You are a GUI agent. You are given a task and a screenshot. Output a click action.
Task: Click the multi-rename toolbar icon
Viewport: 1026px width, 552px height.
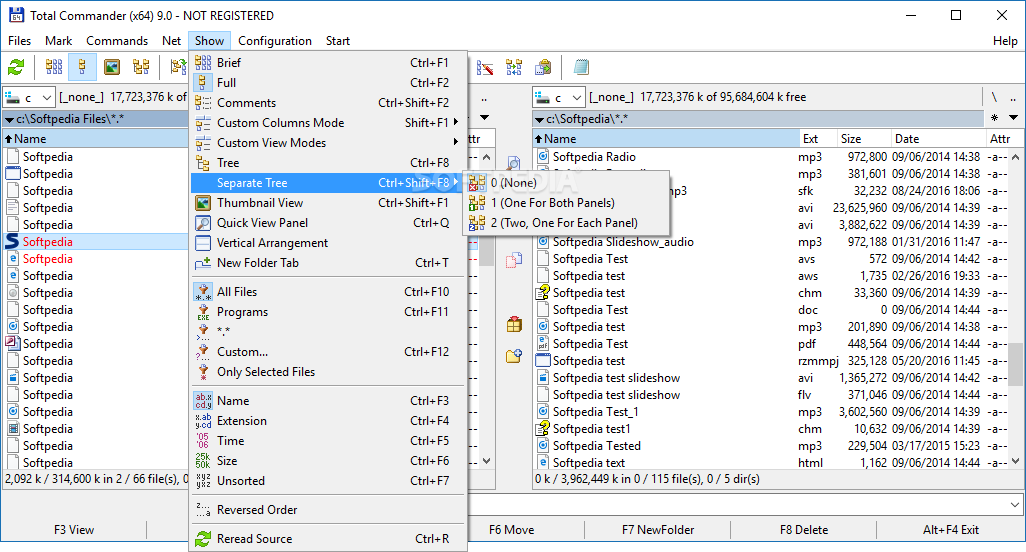coord(485,67)
